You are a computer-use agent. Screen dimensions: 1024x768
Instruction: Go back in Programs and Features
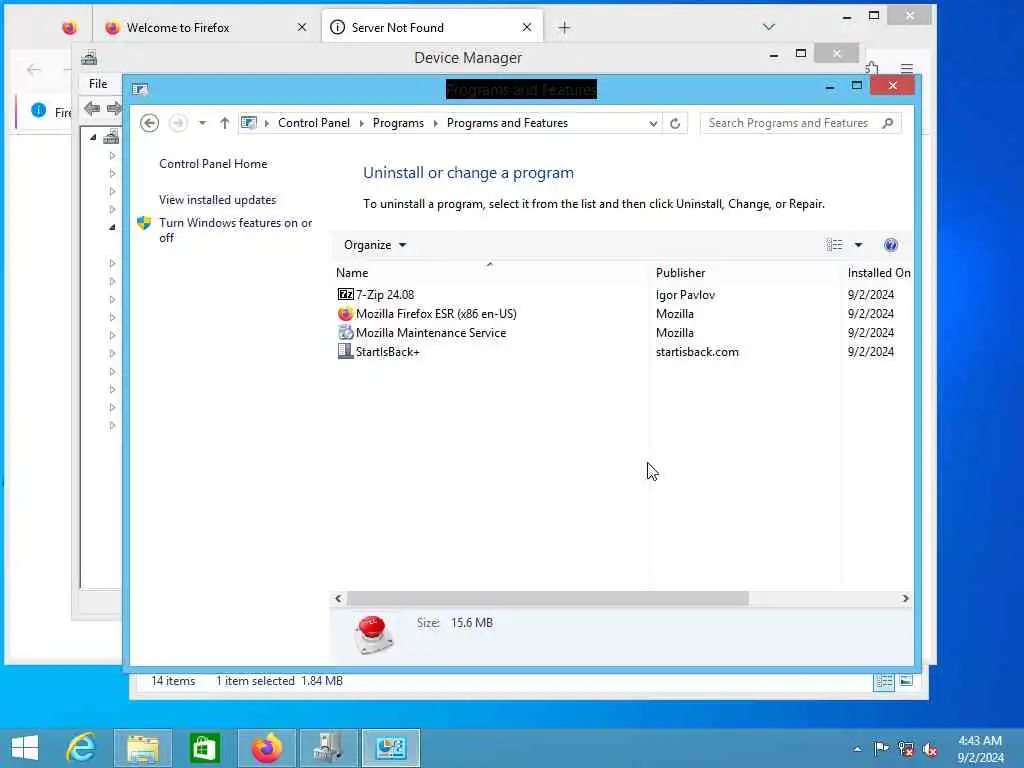click(x=150, y=123)
